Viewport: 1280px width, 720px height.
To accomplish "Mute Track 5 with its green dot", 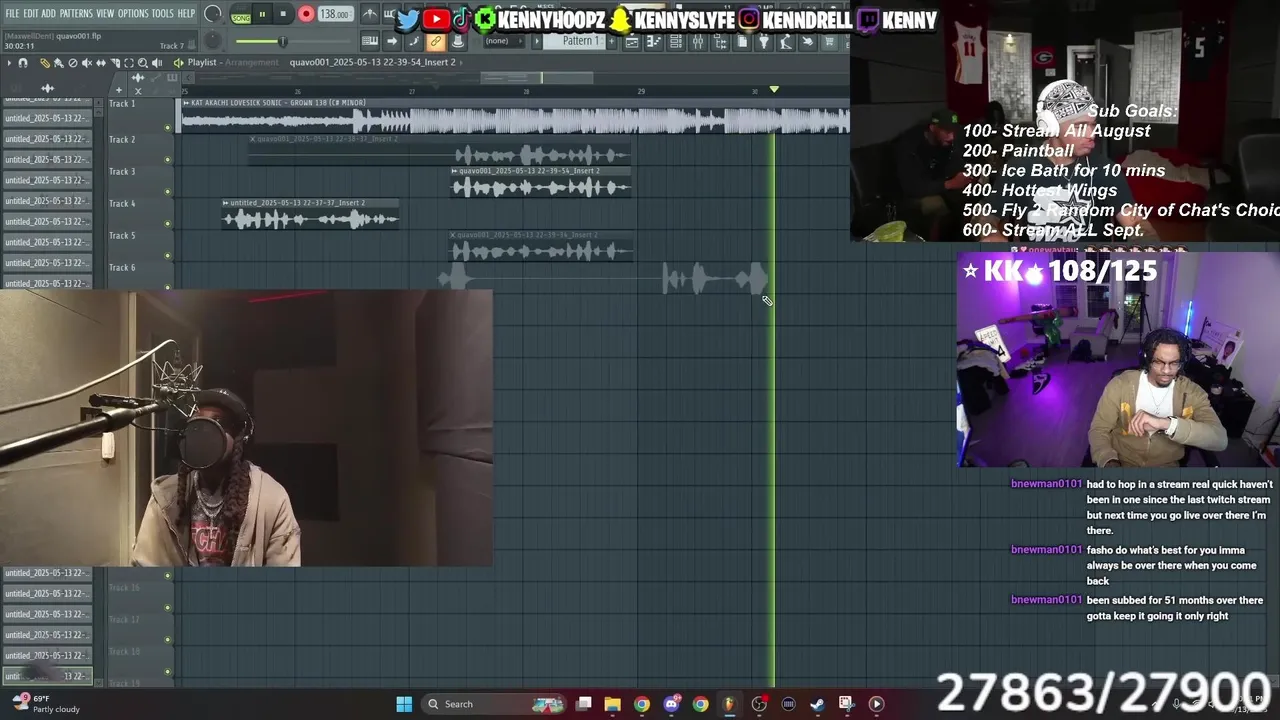I will point(167,256).
